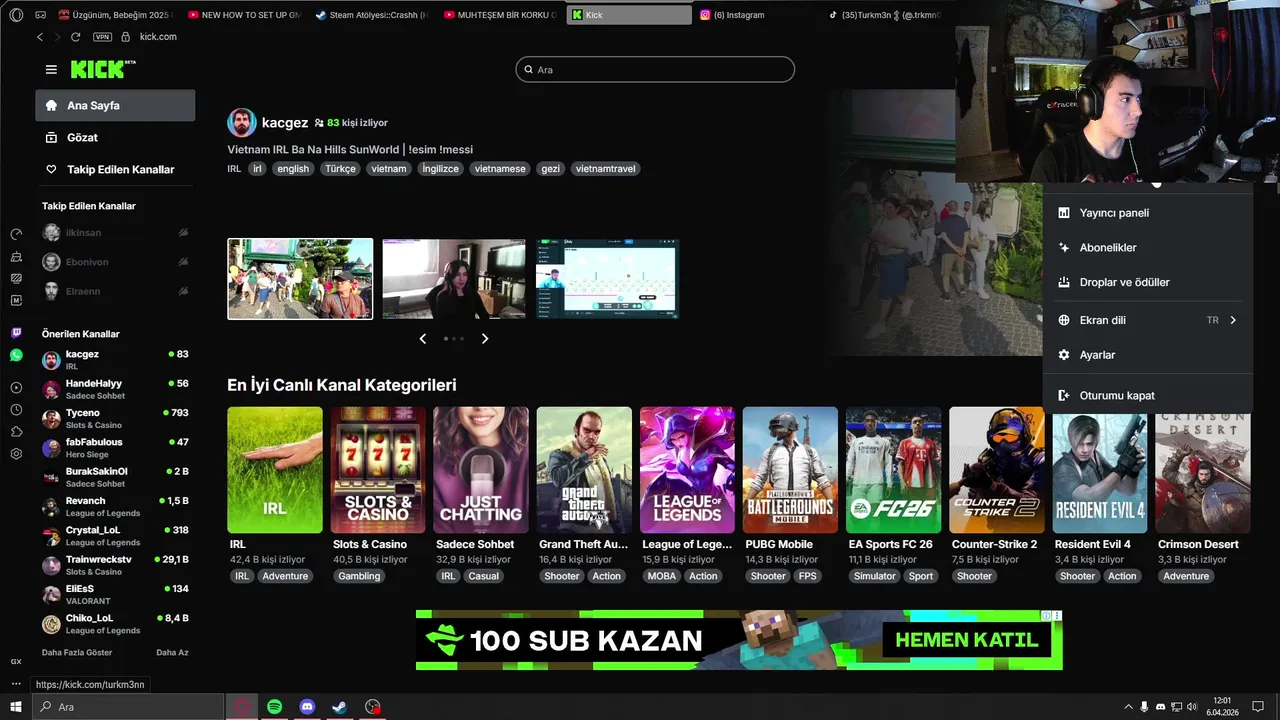Switch to Steam Atölyesi browser tab

371,15
